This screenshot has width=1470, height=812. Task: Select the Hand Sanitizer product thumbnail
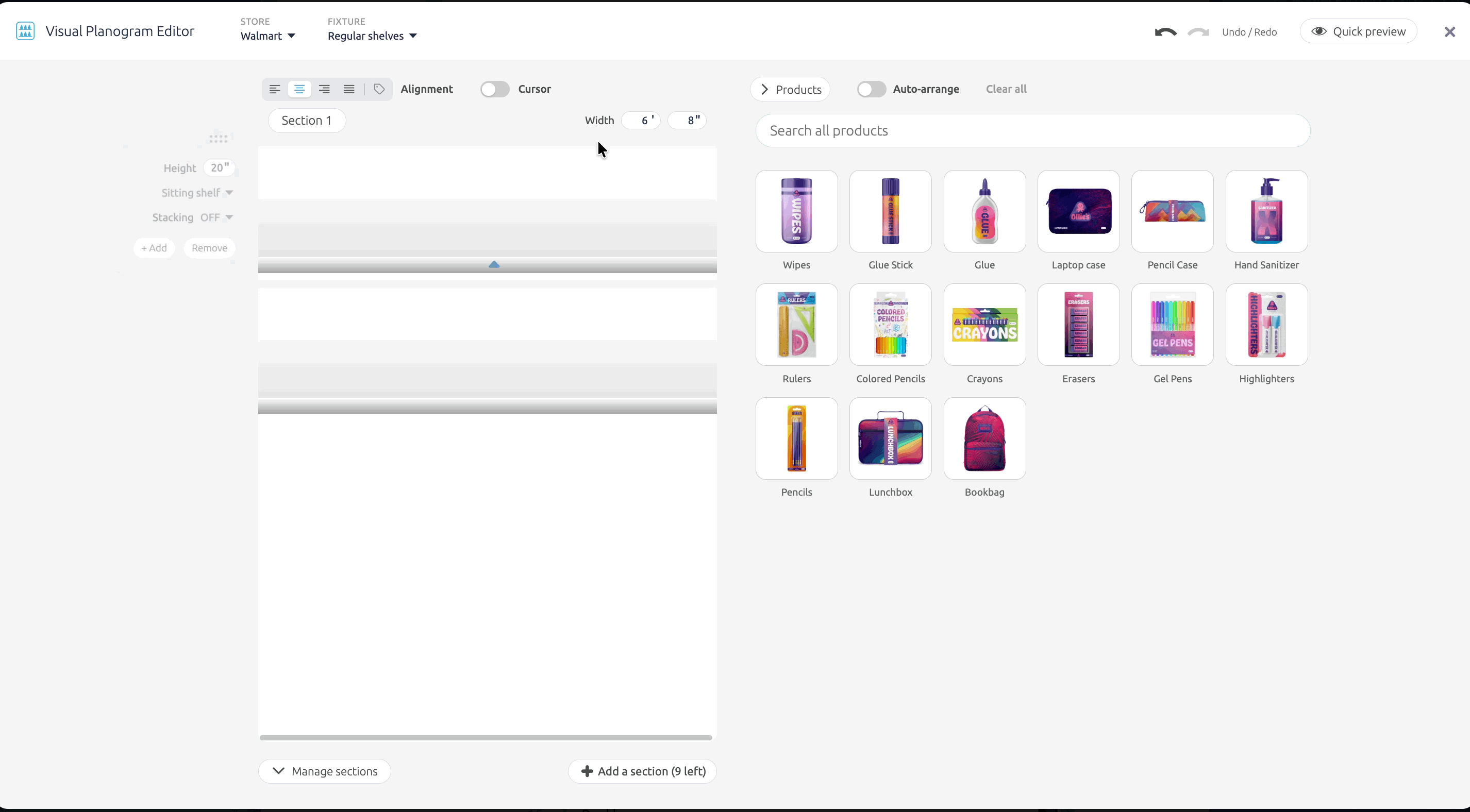click(x=1266, y=211)
